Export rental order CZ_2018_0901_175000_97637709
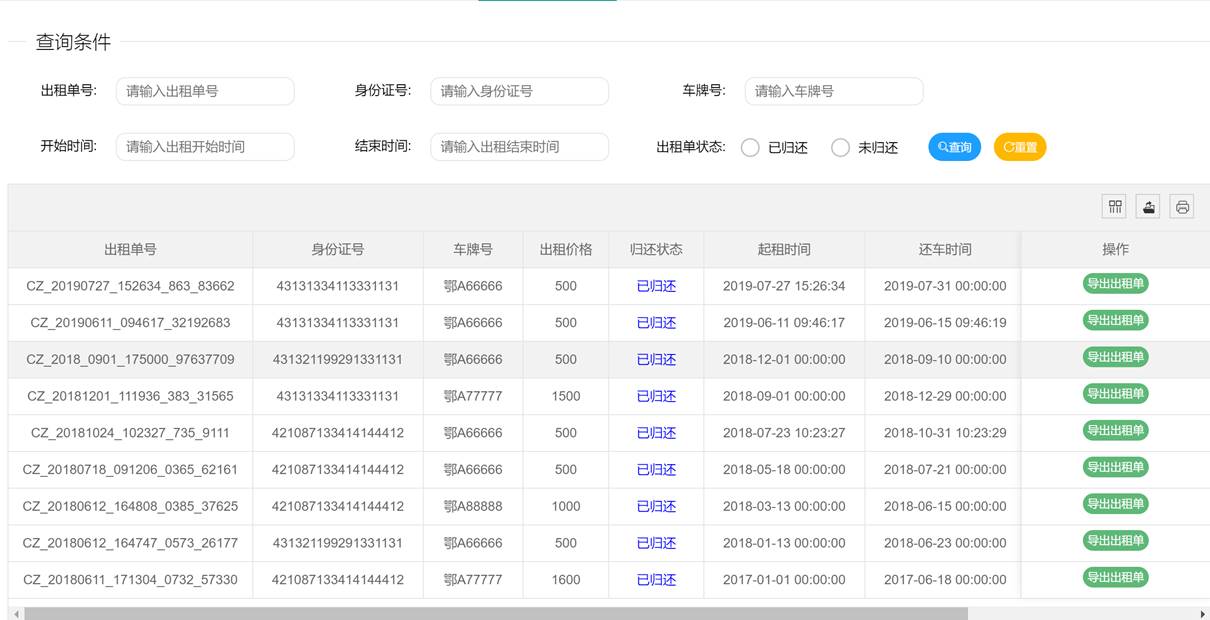 point(1115,357)
